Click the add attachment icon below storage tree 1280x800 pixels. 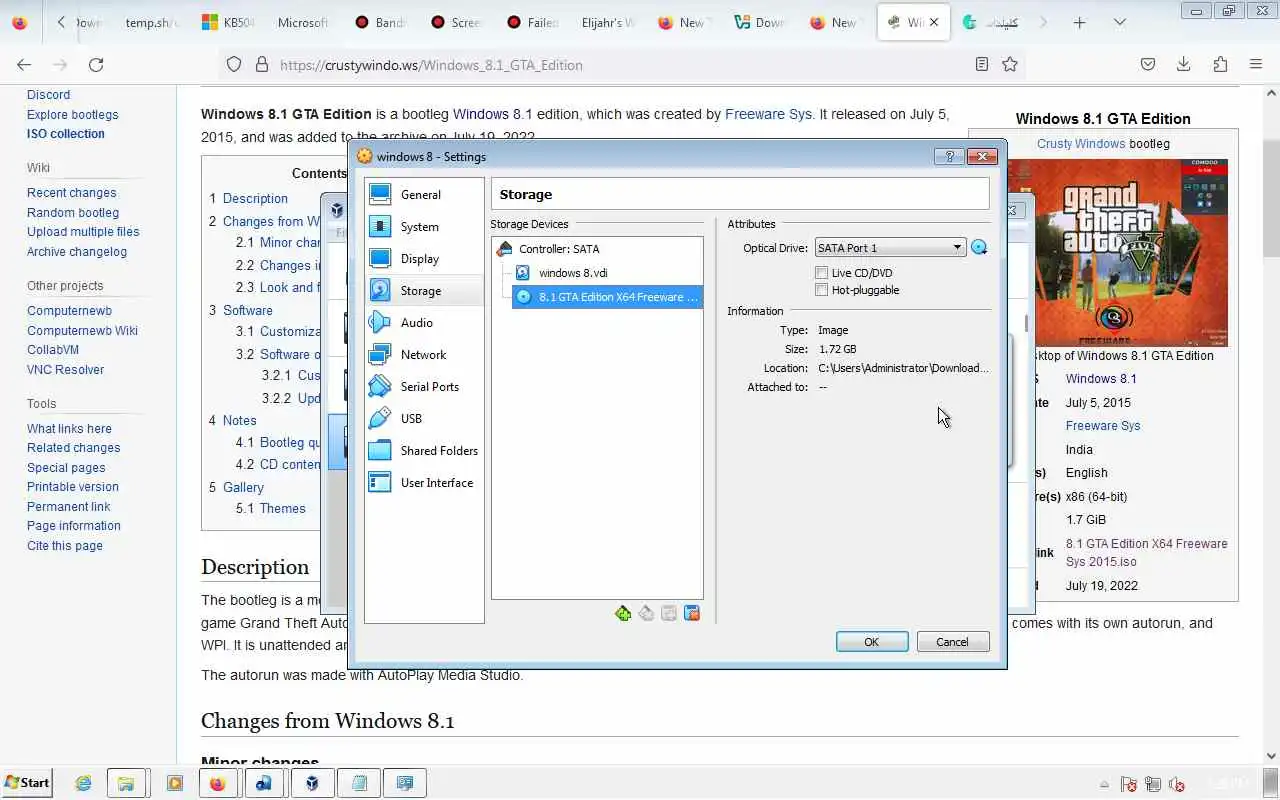[x=669, y=613]
